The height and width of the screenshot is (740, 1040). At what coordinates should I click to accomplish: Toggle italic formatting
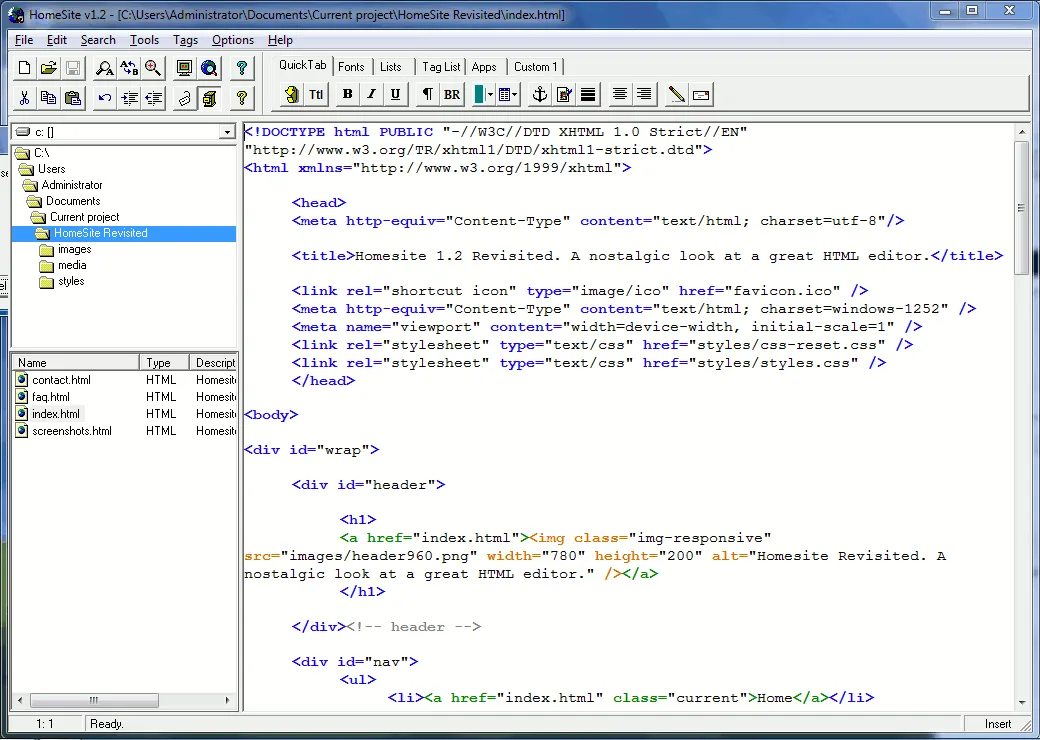[372, 94]
